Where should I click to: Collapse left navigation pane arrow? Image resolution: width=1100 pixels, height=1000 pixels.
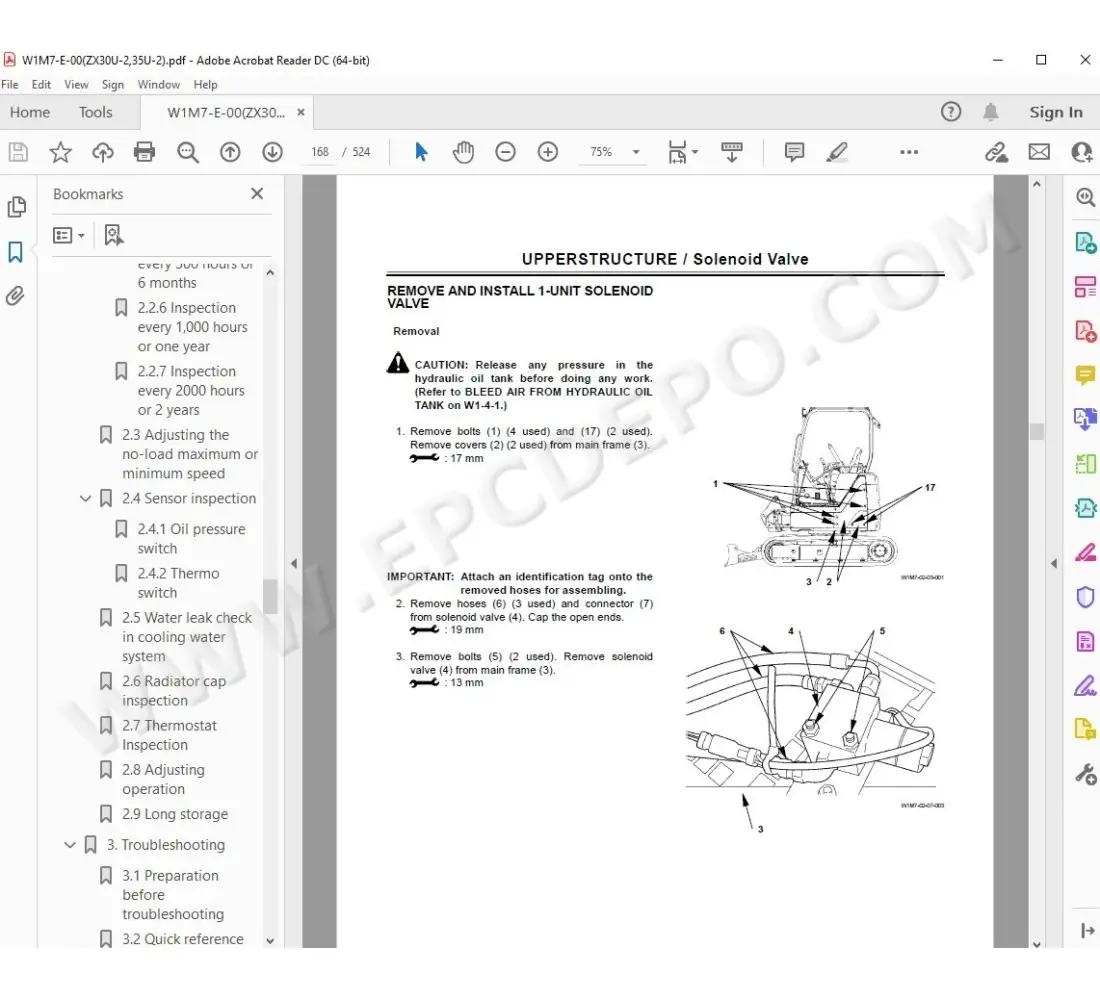pos(293,564)
